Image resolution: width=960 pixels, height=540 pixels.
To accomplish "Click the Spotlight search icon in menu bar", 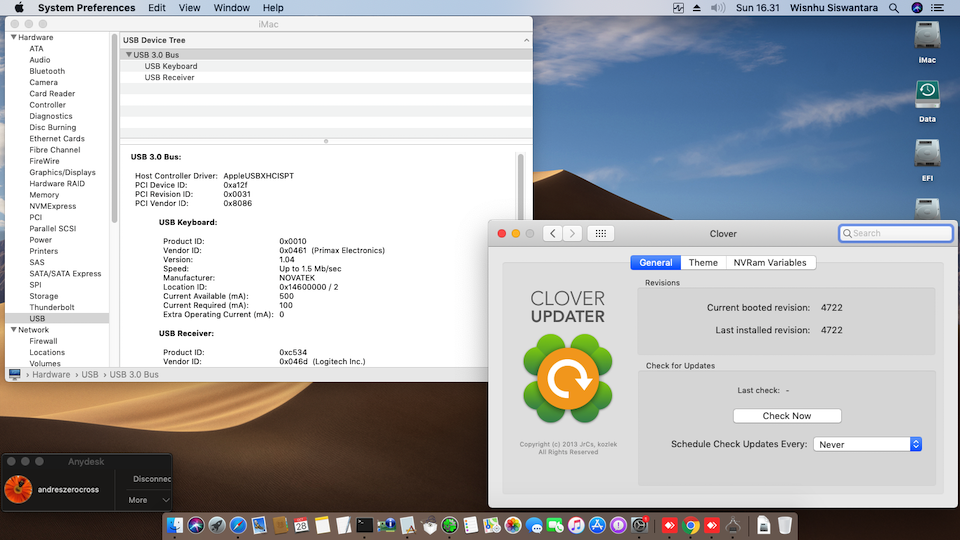I will pos(892,8).
